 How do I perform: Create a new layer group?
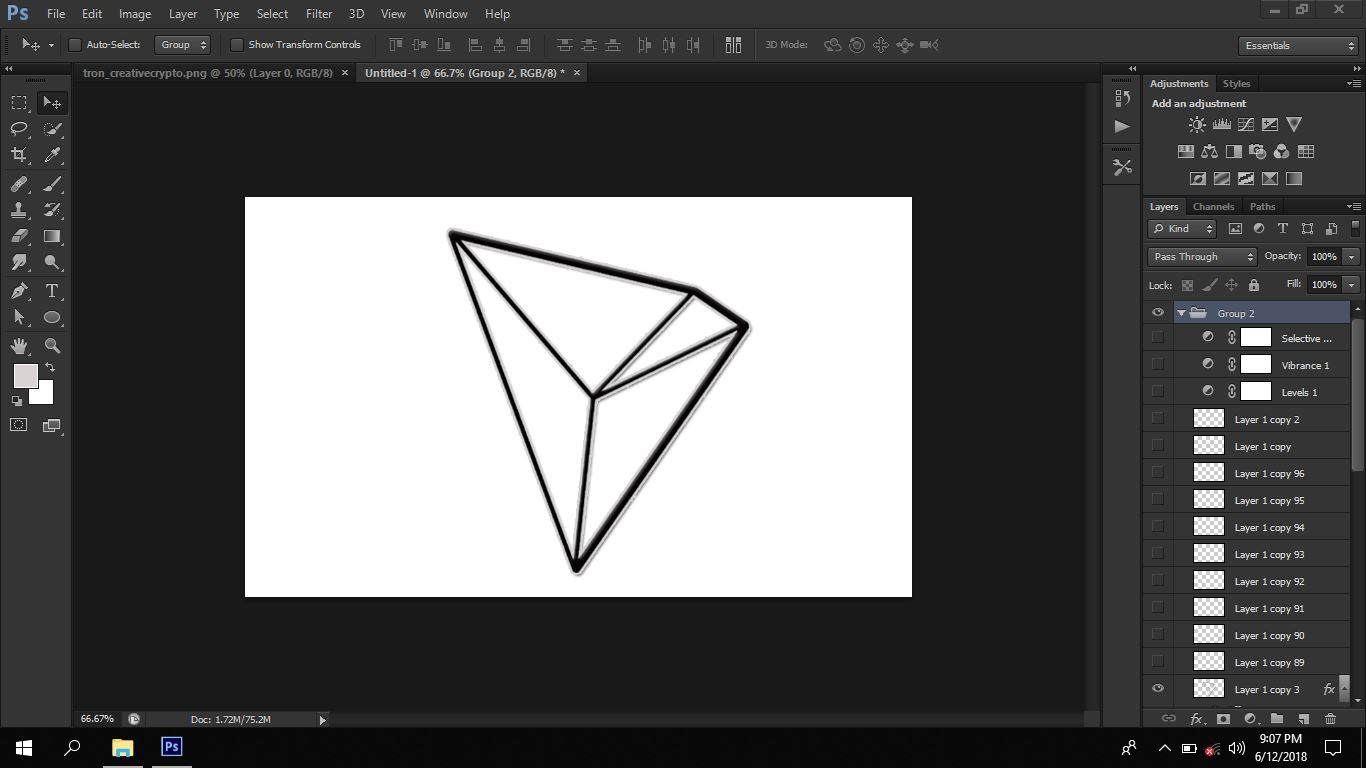[1277, 719]
